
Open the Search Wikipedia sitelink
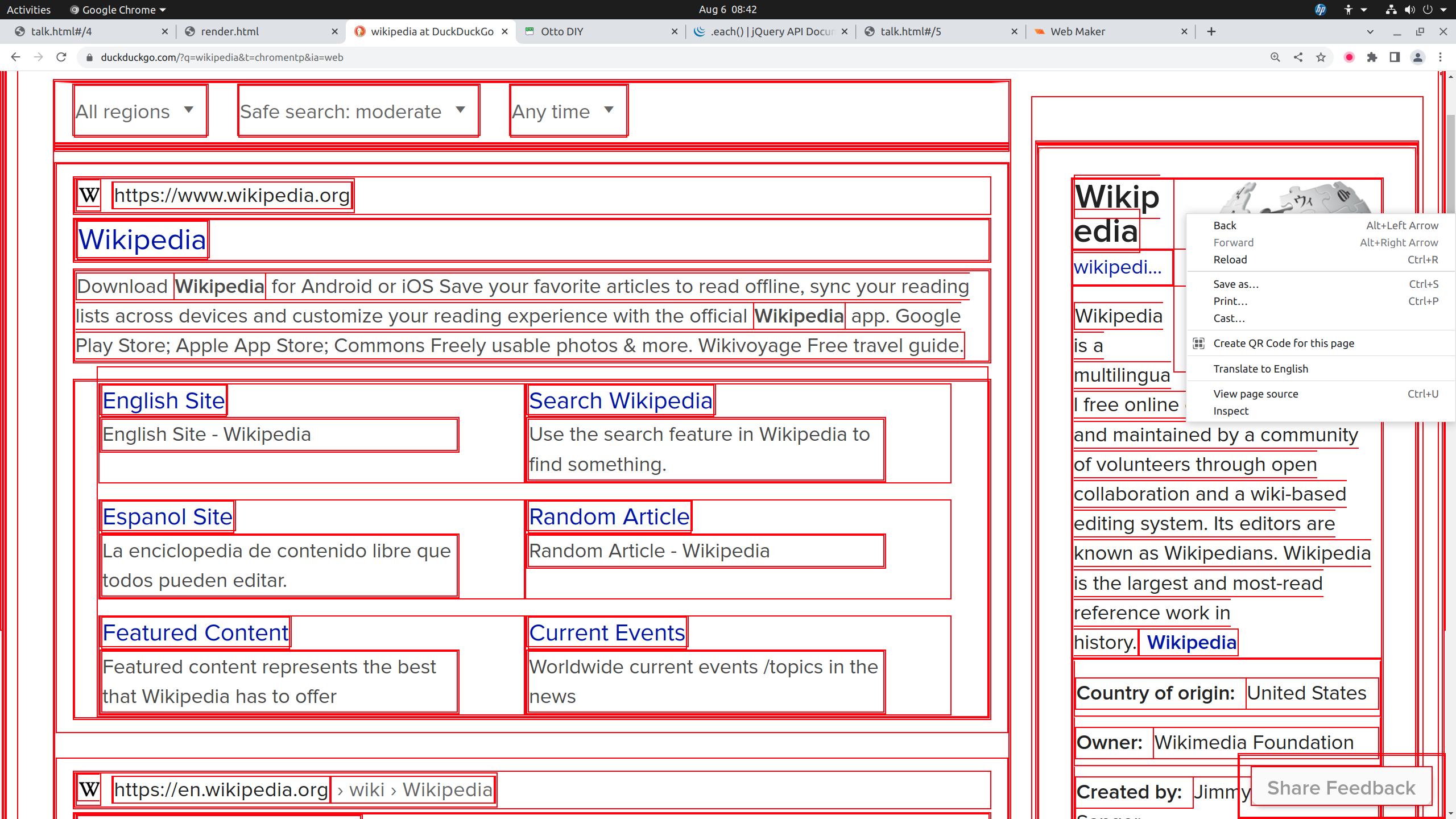click(x=620, y=401)
